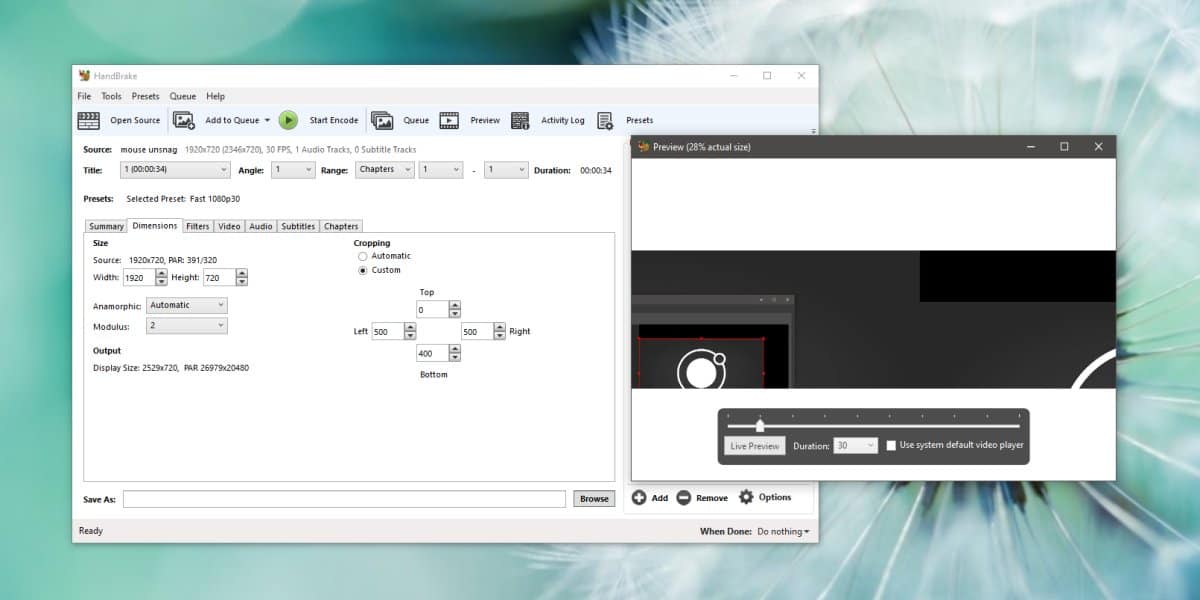Viewport: 1200px width, 600px height.
Task: Click the 'Display Size: 2529x720' output text
Action: (134, 368)
